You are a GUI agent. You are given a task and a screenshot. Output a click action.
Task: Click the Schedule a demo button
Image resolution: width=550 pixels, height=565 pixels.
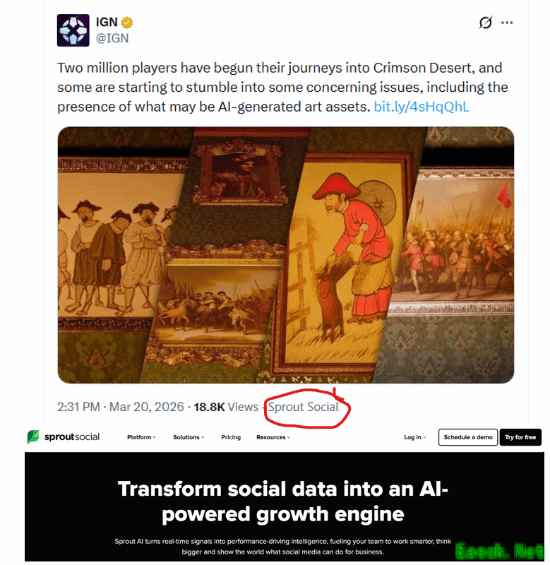[x=468, y=437]
